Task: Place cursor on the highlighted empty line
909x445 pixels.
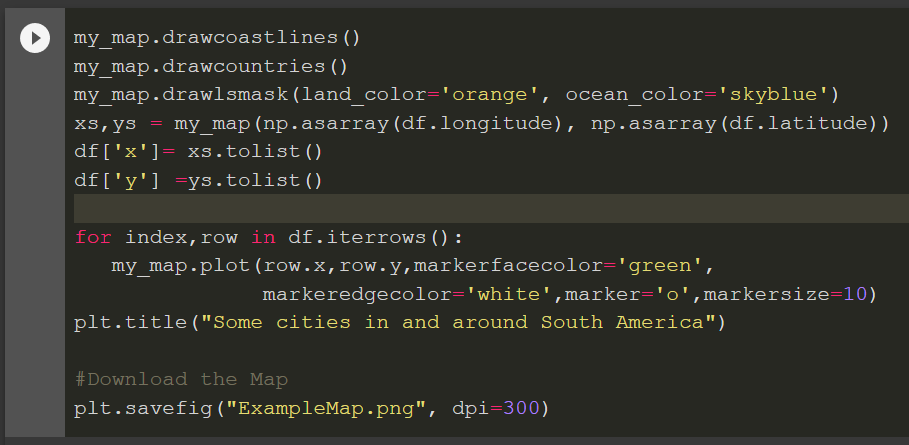Action: click(x=491, y=209)
